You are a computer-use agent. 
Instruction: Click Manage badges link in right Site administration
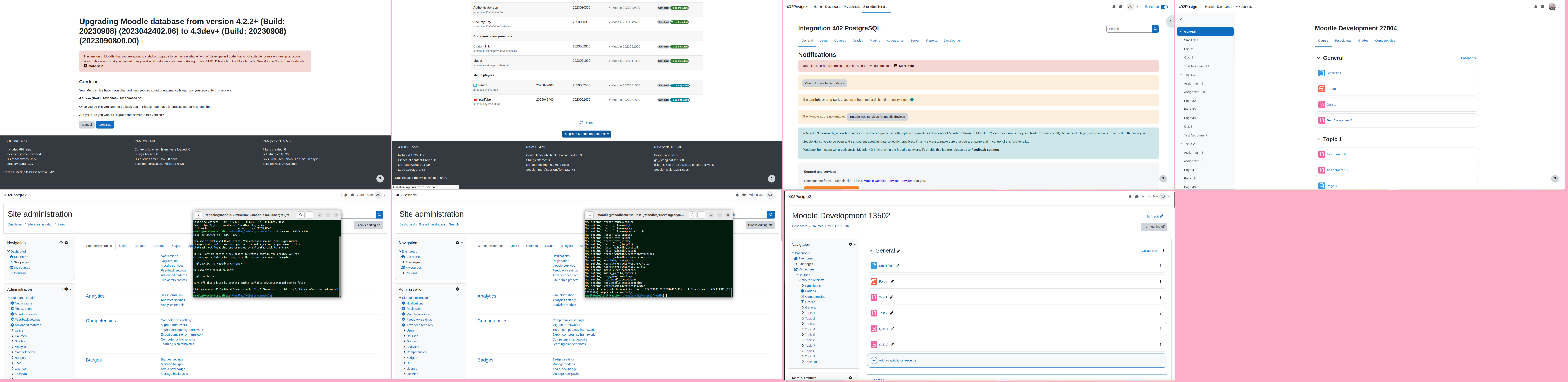[x=564, y=364]
